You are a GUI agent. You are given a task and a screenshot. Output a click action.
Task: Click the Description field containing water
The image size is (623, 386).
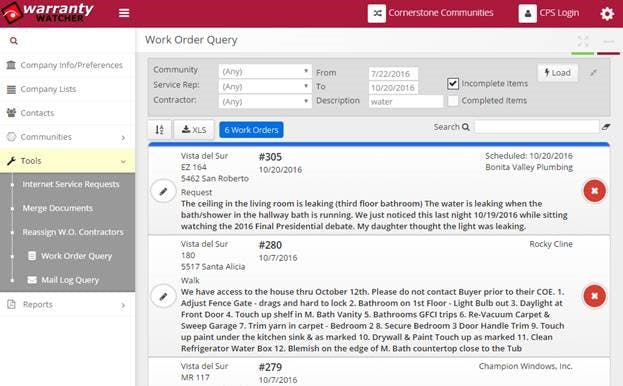(x=406, y=102)
